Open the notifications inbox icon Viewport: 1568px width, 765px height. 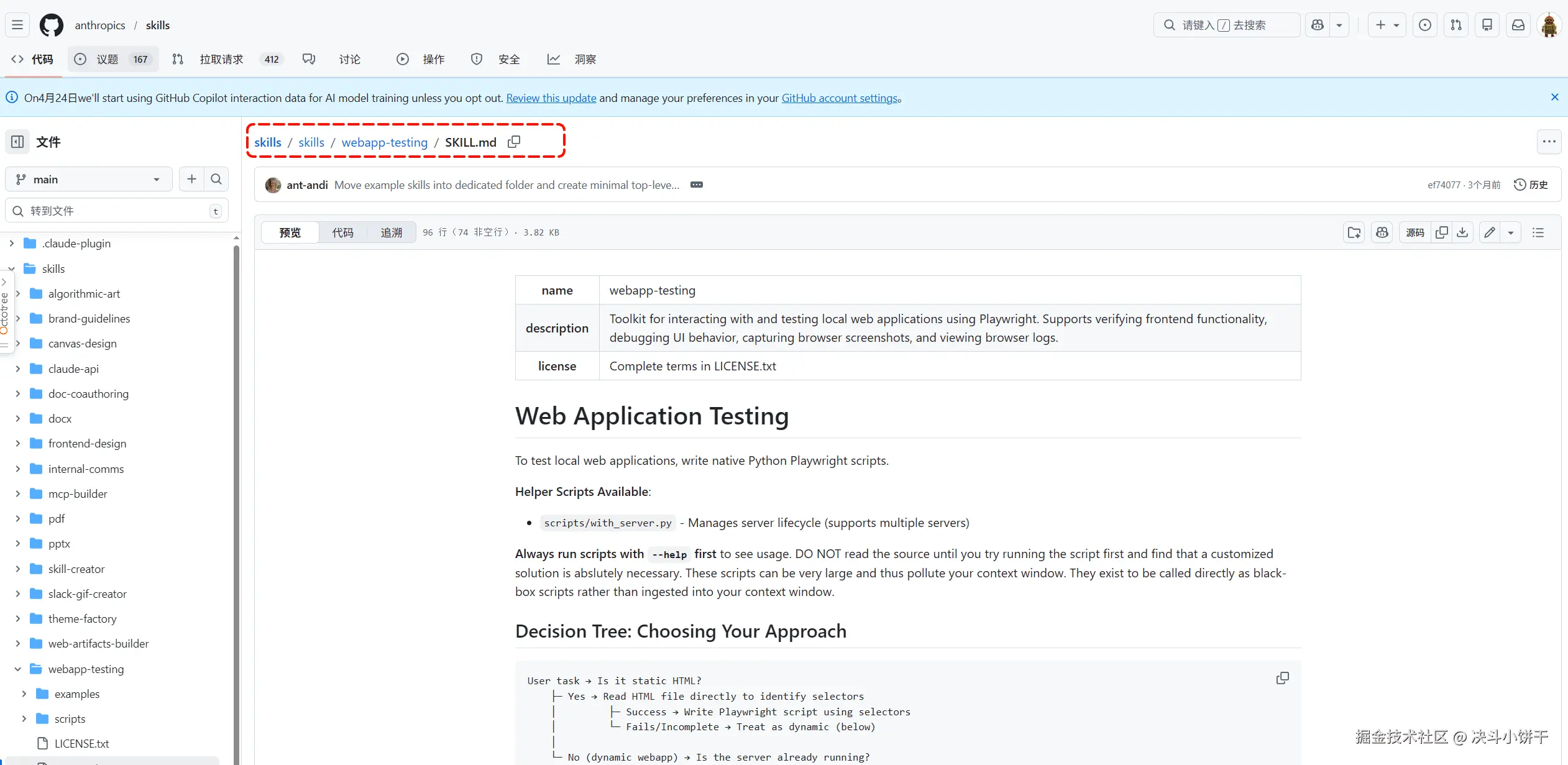click(1518, 25)
